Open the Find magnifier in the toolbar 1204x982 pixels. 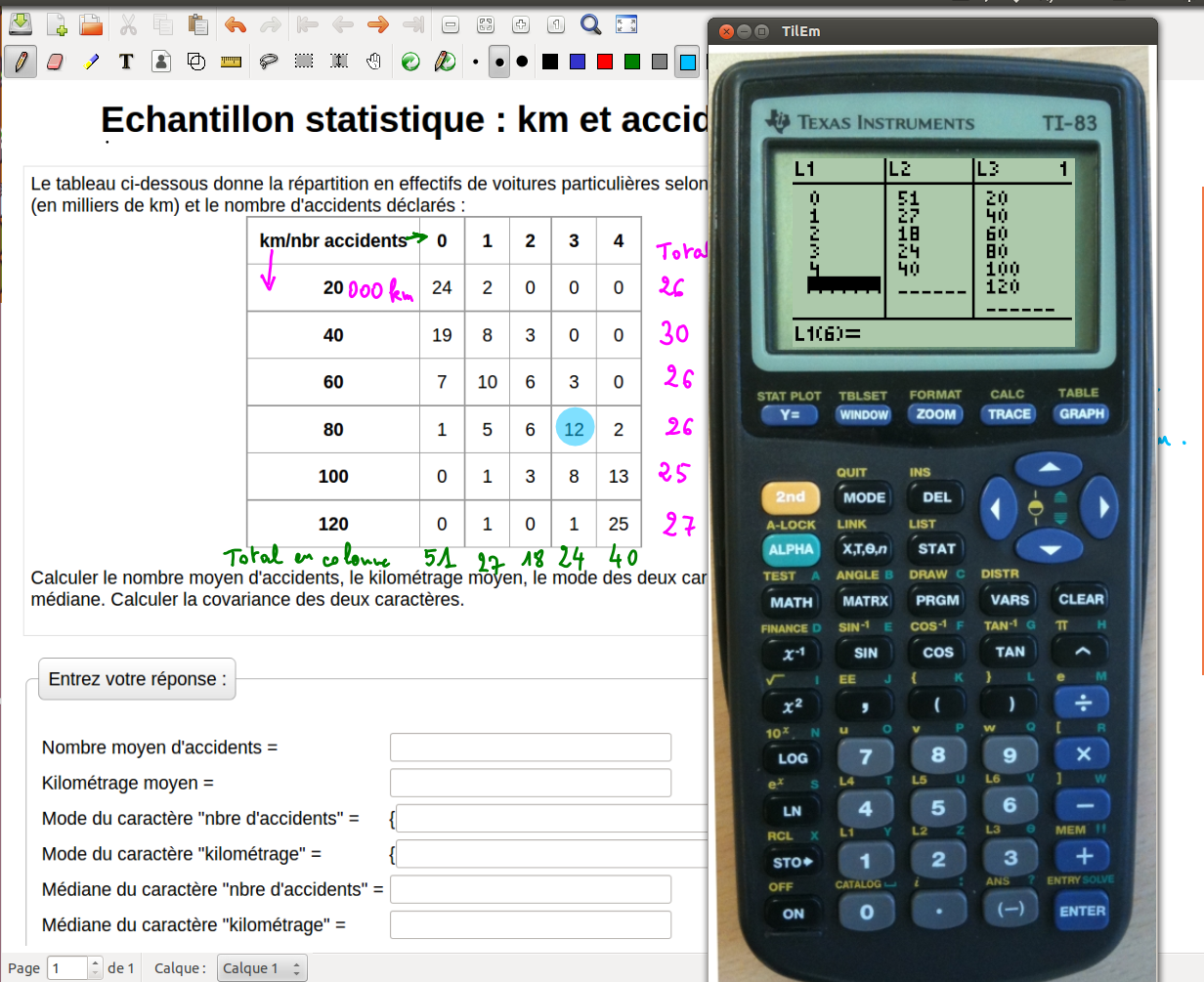pyautogui.click(x=590, y=24)
